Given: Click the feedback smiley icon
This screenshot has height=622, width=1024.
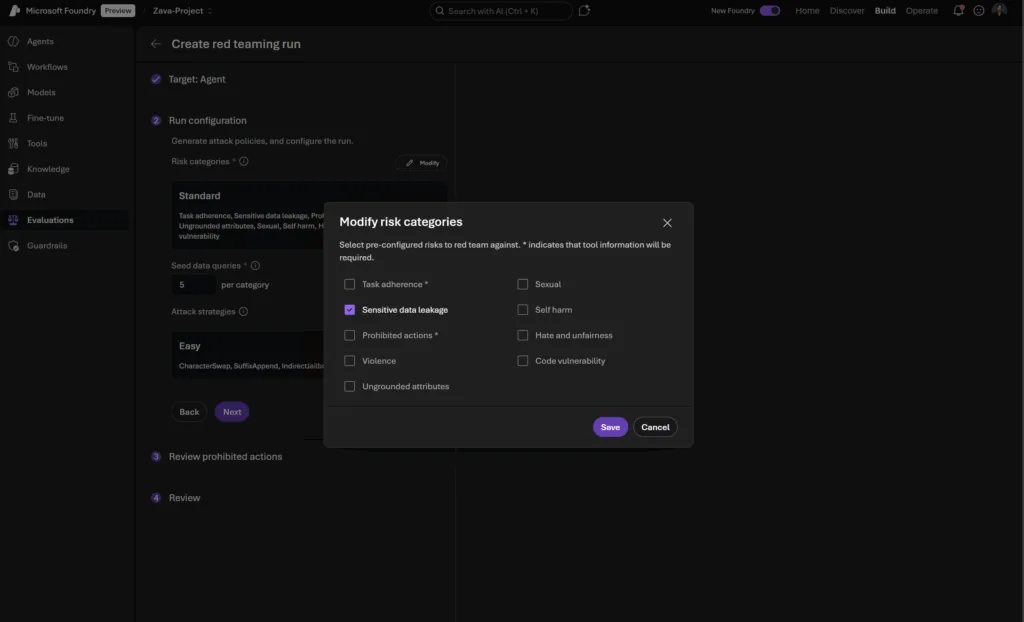Looking at the screenshot, I should pos(978,11).
